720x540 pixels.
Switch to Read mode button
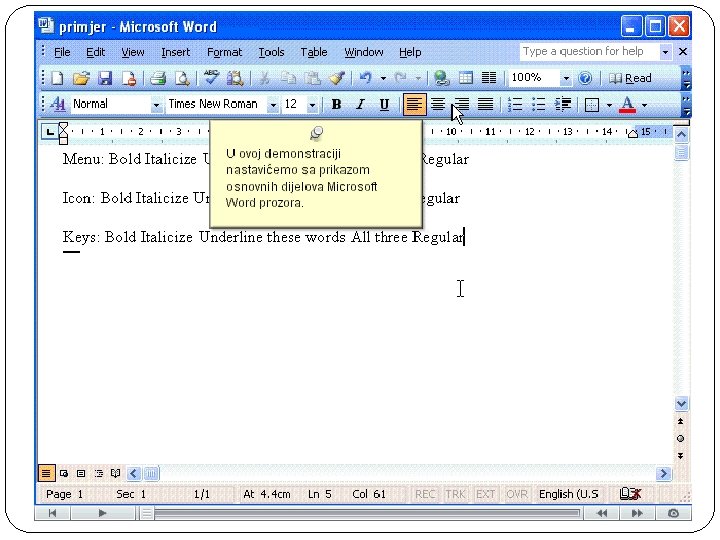(630, 79)
